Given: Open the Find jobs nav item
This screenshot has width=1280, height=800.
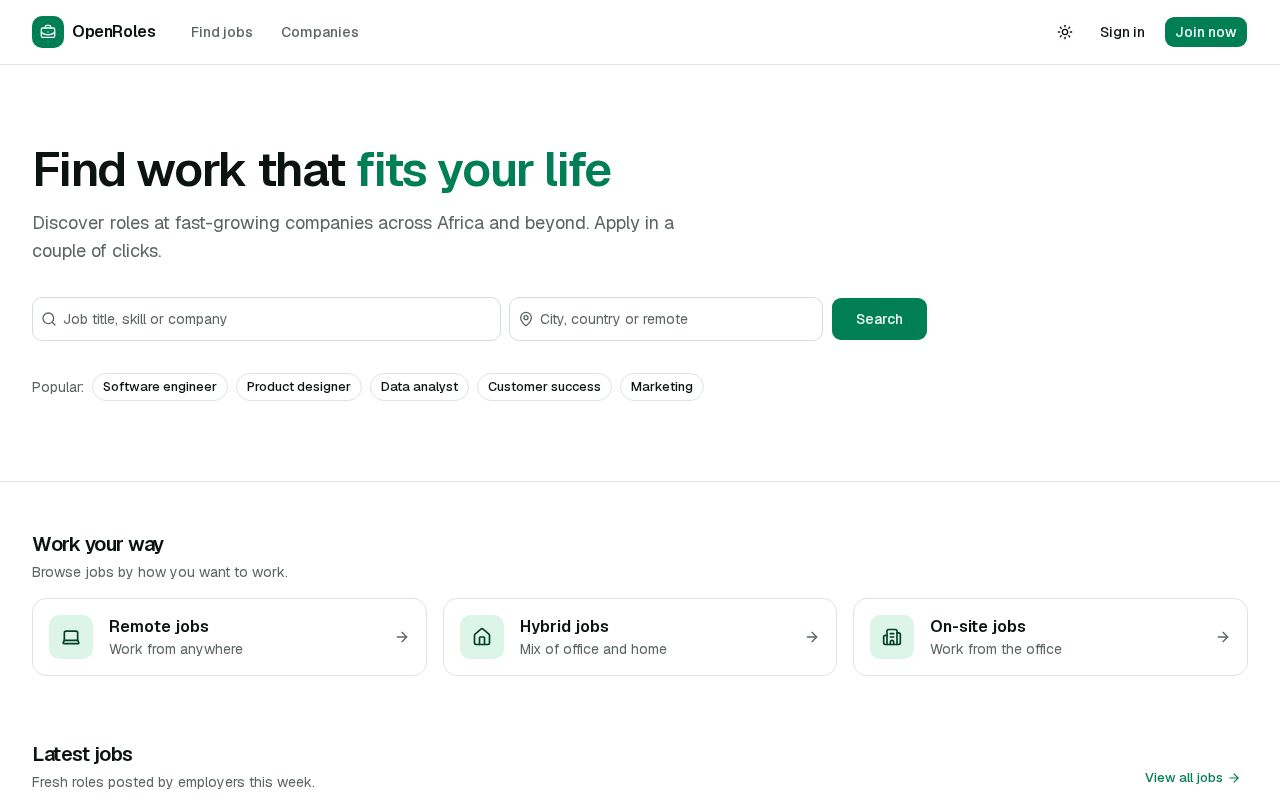Looking at the screenshot, I should pos(222,32).
